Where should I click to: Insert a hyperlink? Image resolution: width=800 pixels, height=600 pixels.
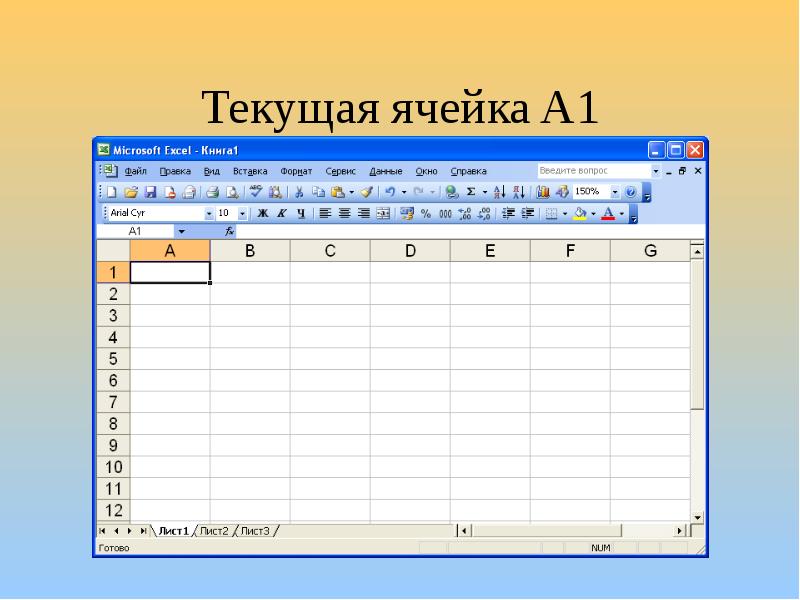(450, 190)
